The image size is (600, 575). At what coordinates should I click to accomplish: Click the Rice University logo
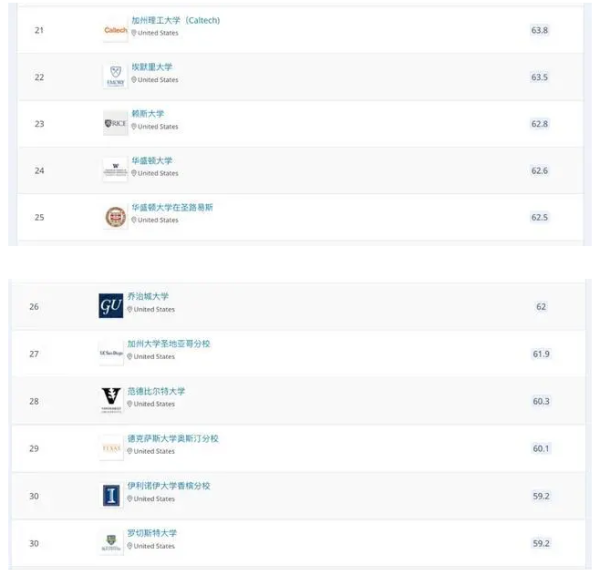coord(116,123)
